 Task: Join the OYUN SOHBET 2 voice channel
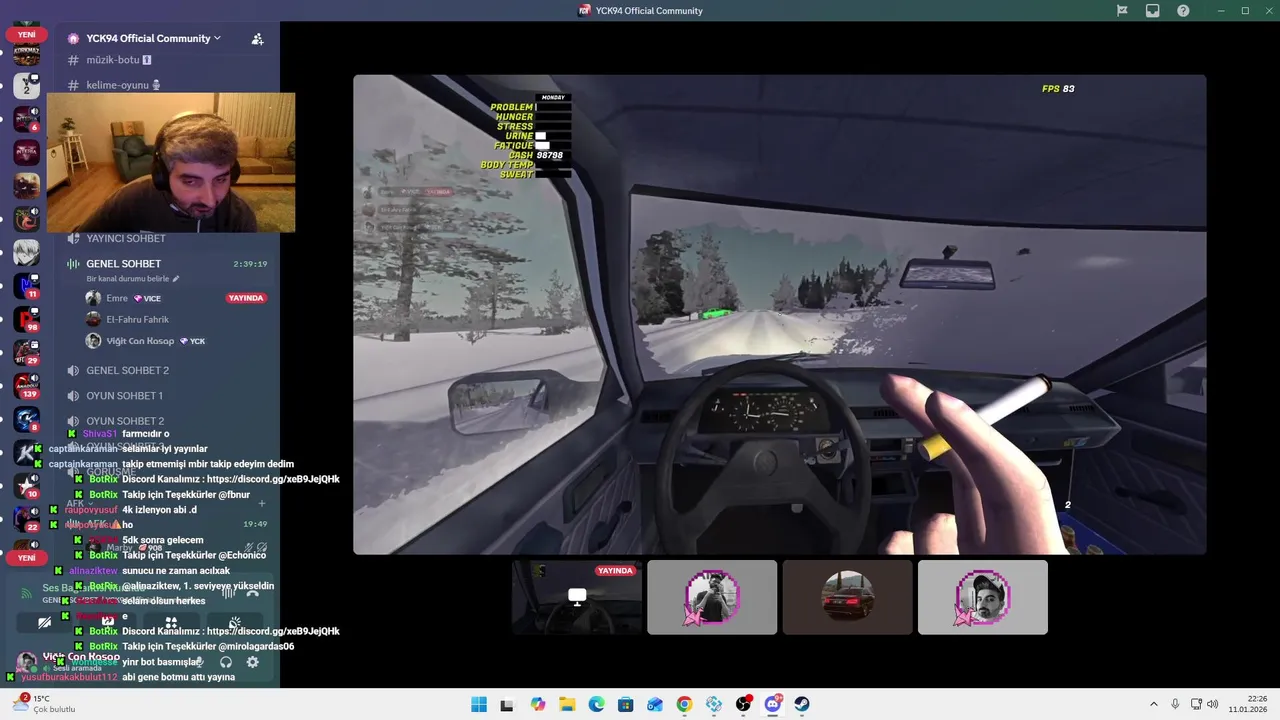[125, 421]
